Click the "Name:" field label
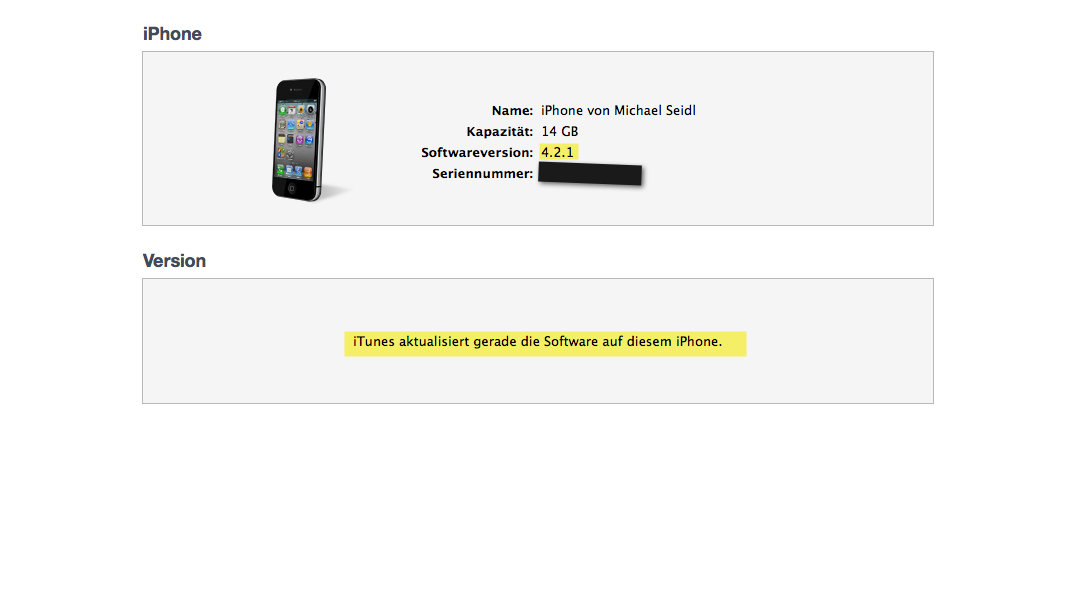Viewport: 1079px width, 612px height. [512, 111]
